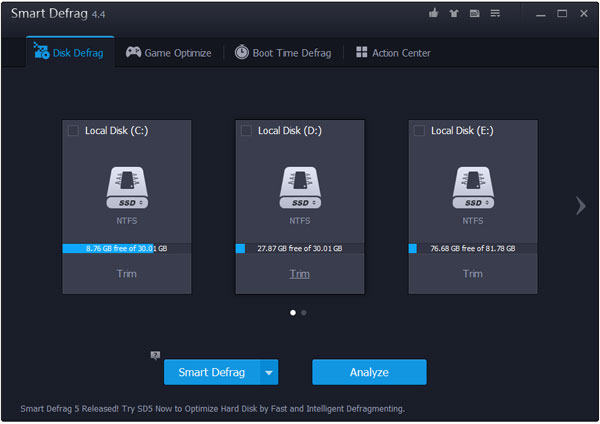The width and height of the screenshot is (600, 424).
Task: Click the help tooltip icon above Smart Defrag
Action: [156, 355]
